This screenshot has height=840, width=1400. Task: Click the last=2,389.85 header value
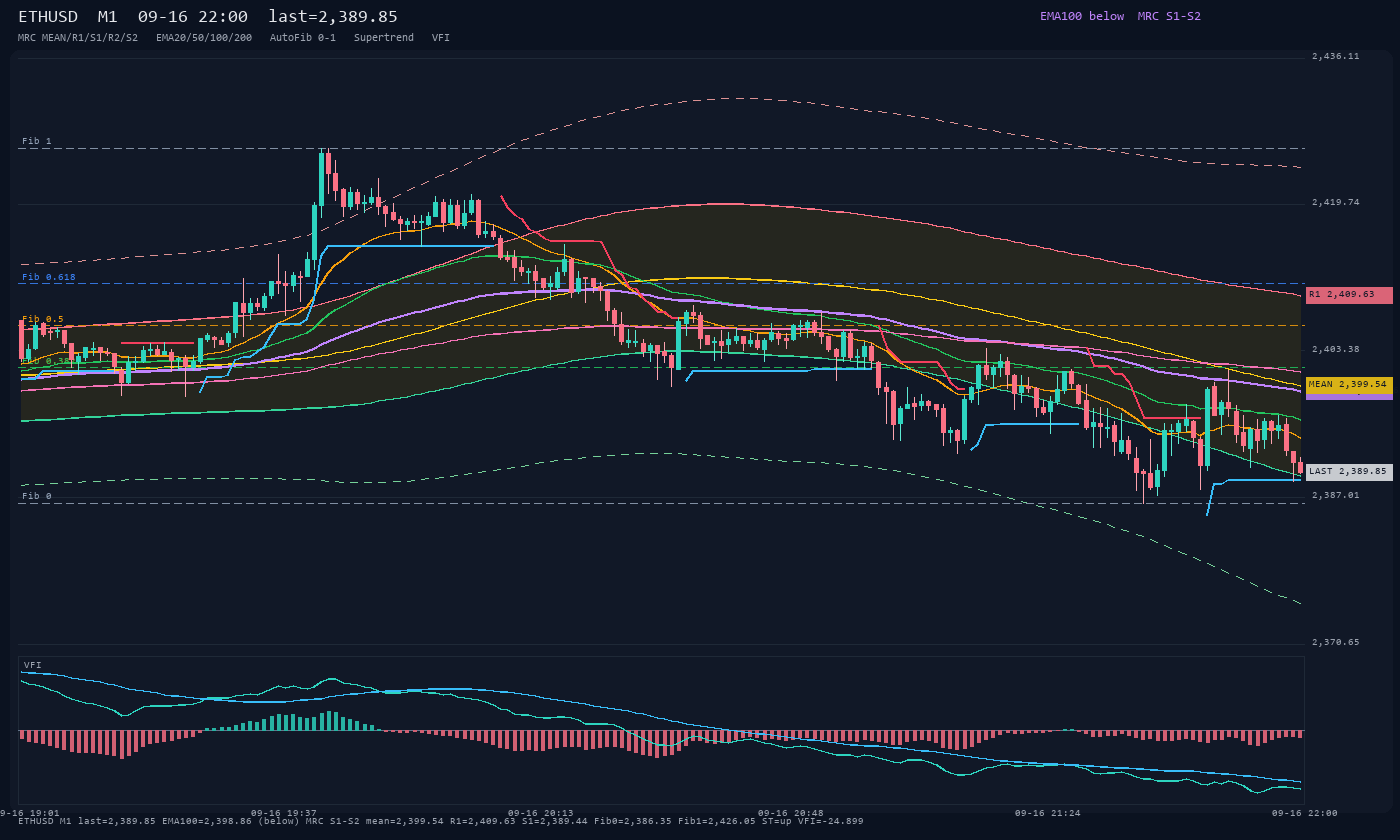coord(333,17)
